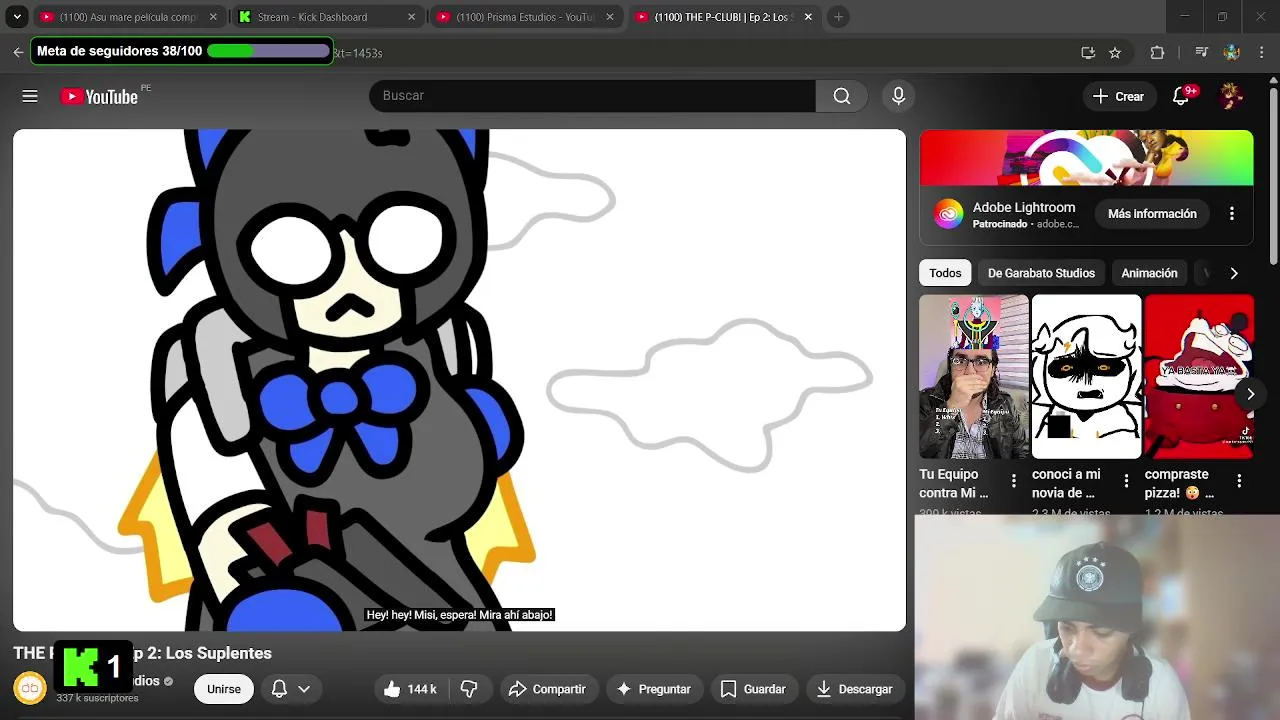
Task: Focus the Buscar search field
Action: pyautogui.click(x=592, y=96)
